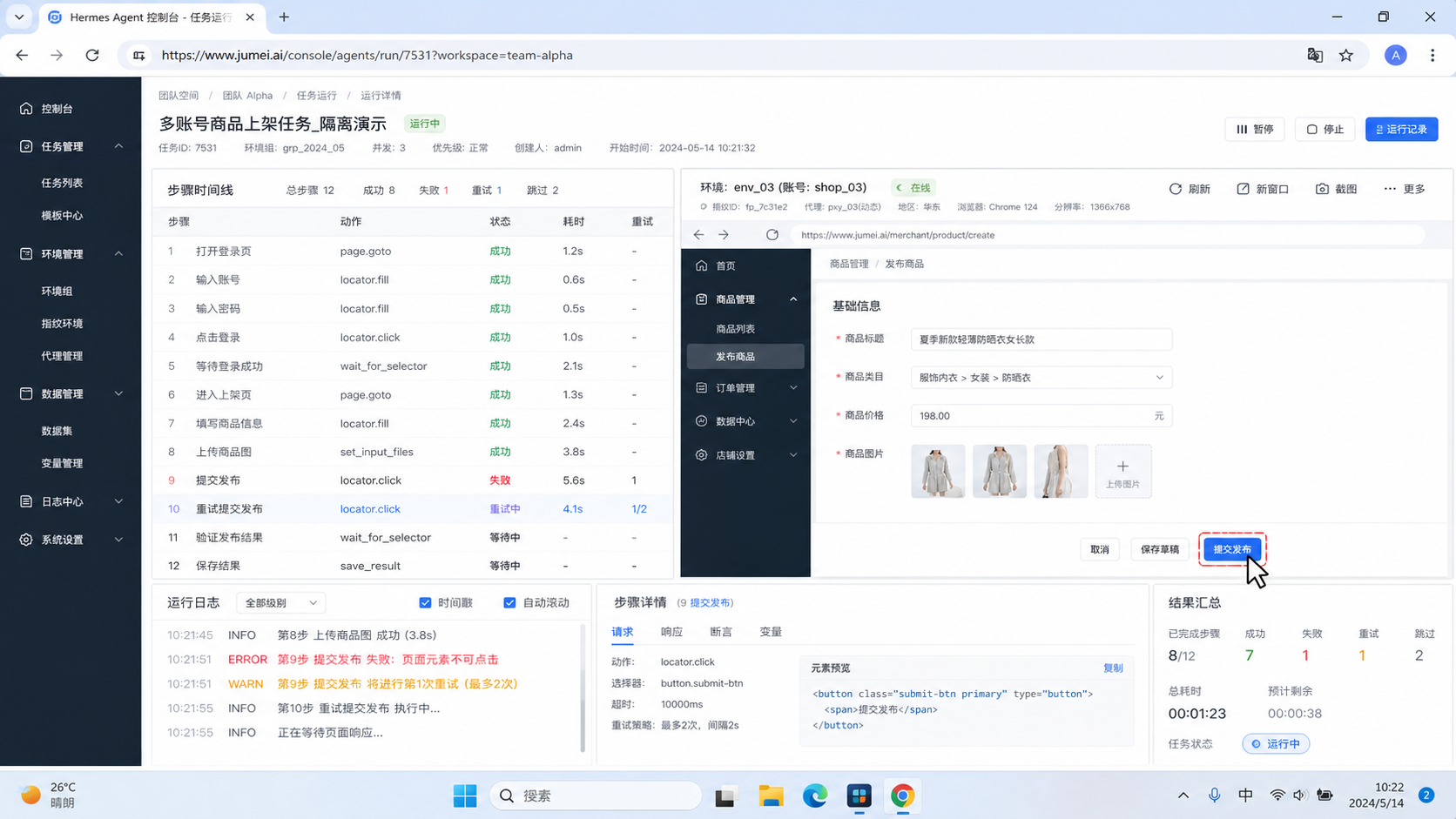The height and width of the screenshot is (819, 1456).
Task: Select step 9 提交发布 row
Action: [x=413, y=480]
